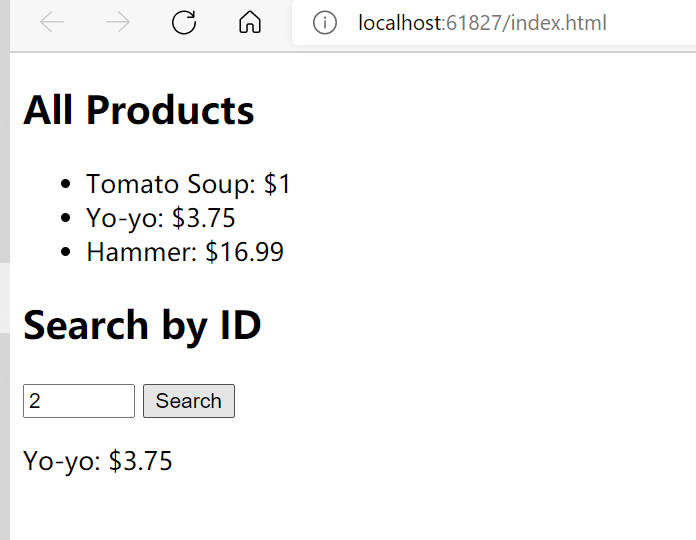The height and width of the screenshot is (540, 696).
Task: Click the All Products heading
Action: click(139, 110)
